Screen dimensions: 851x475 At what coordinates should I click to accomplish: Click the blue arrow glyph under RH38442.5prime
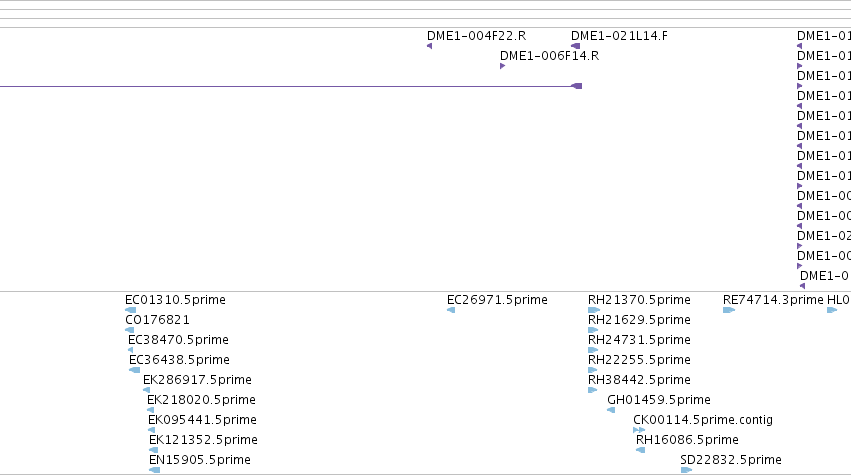[593, 390]
